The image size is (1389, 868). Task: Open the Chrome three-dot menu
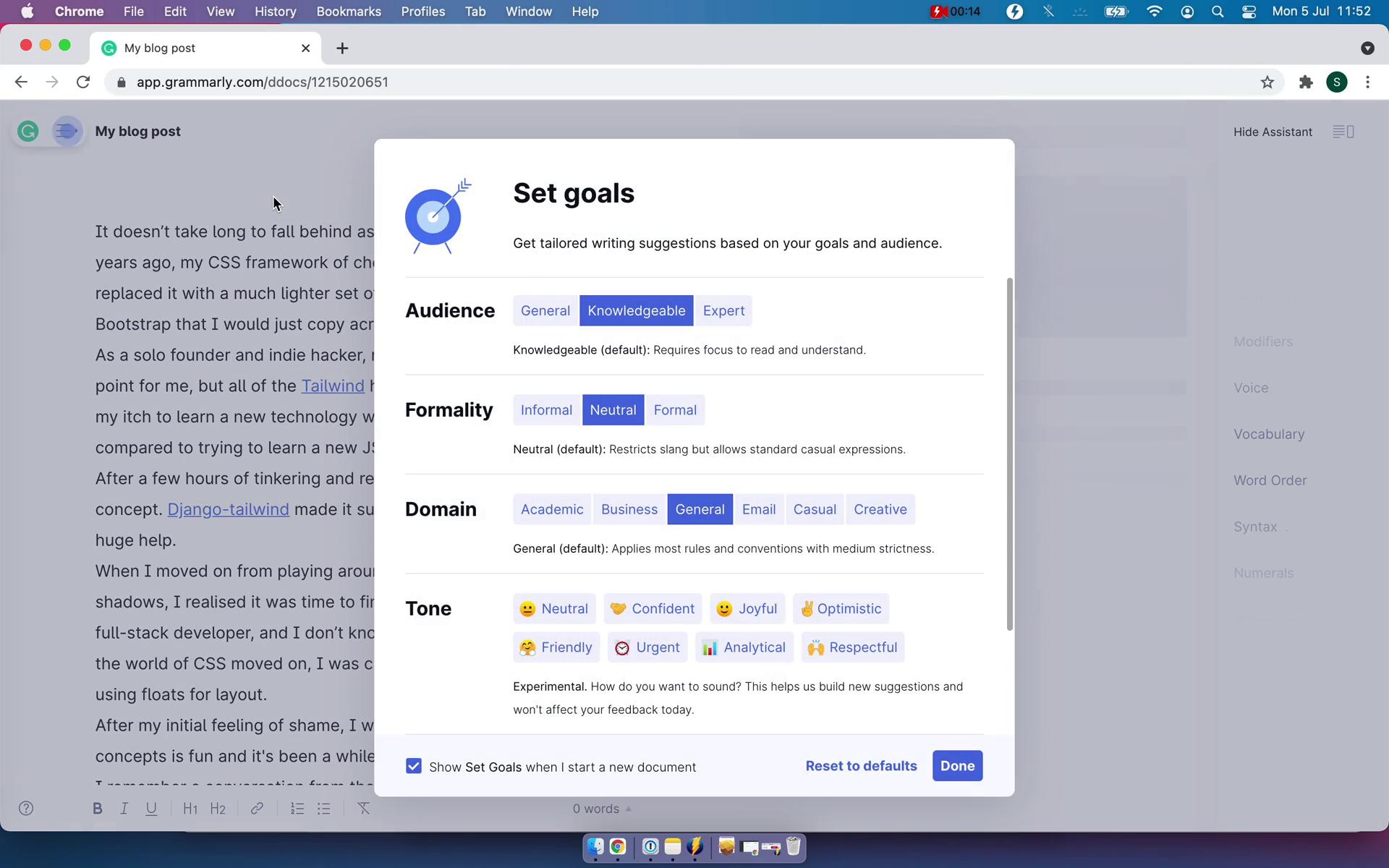point(1367,82)
